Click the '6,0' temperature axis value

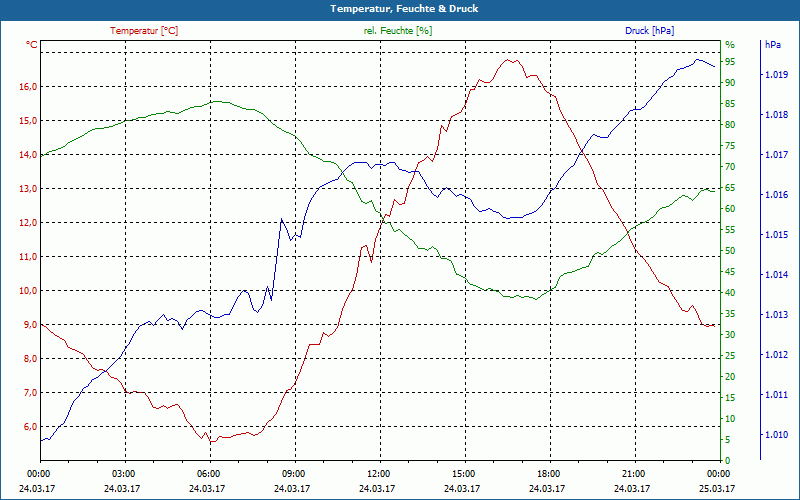tap(31, 427)
